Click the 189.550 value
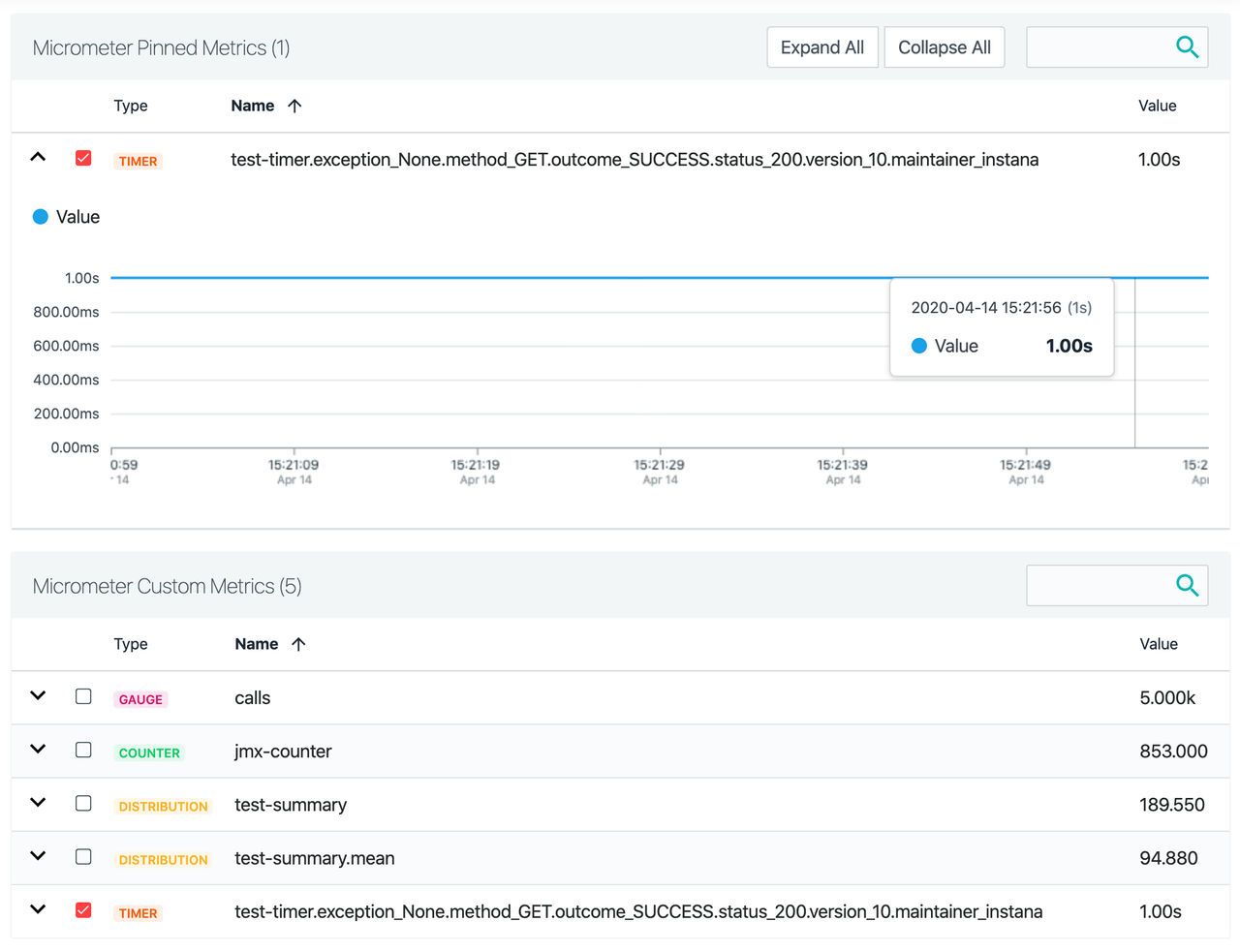Viewport: 1240px width, 952px height. (x=1172, y=805)
